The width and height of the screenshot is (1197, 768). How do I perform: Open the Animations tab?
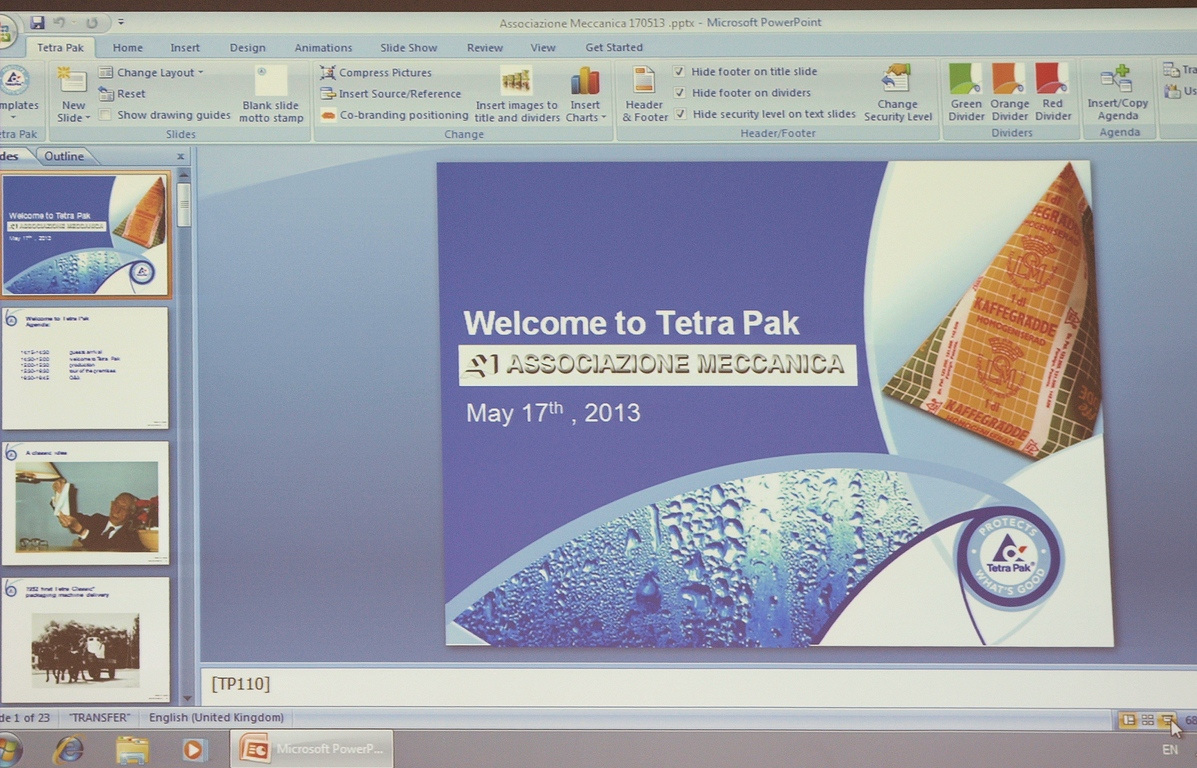[323, 47]
